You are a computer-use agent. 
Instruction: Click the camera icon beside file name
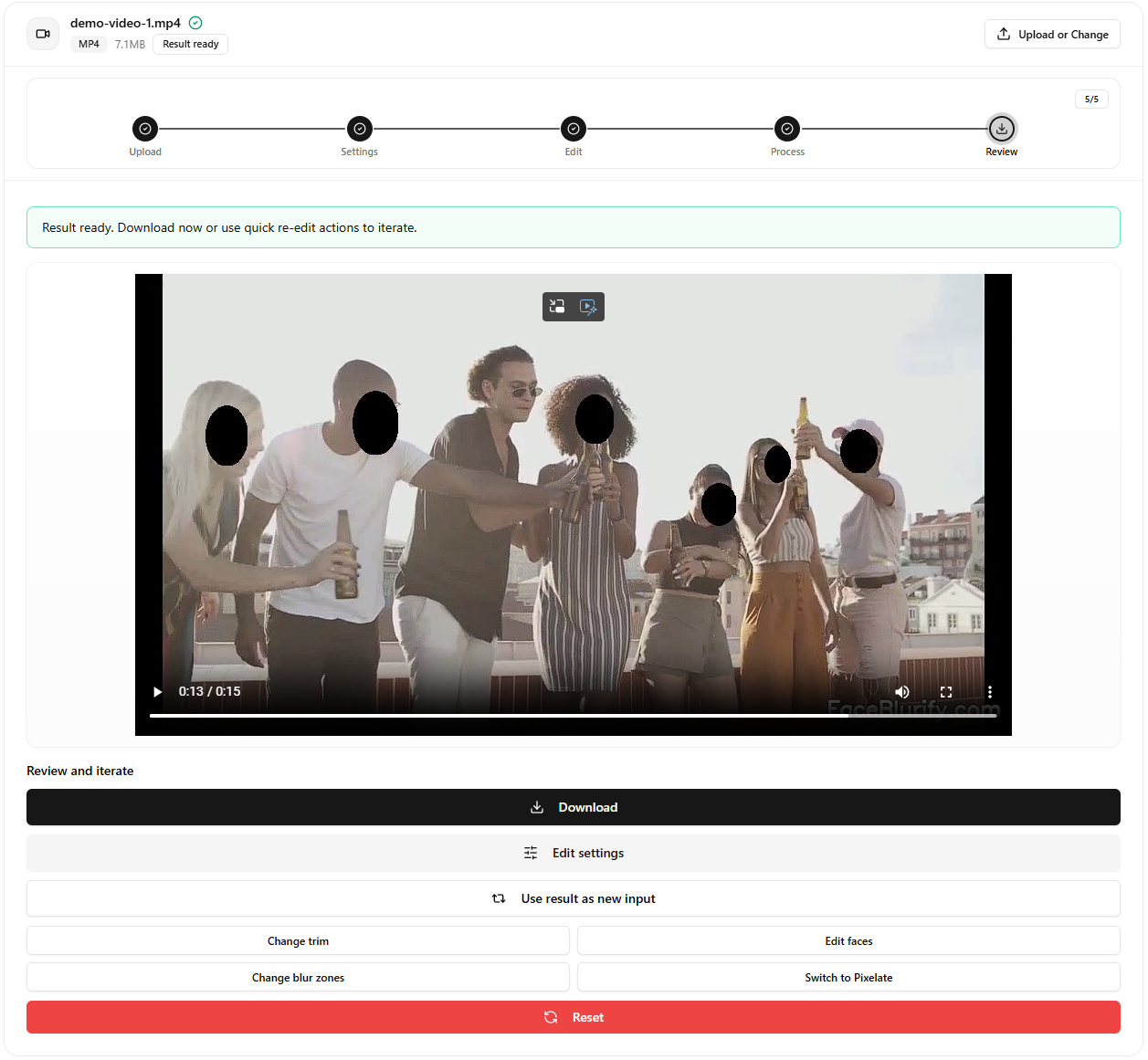pos(43,34)
